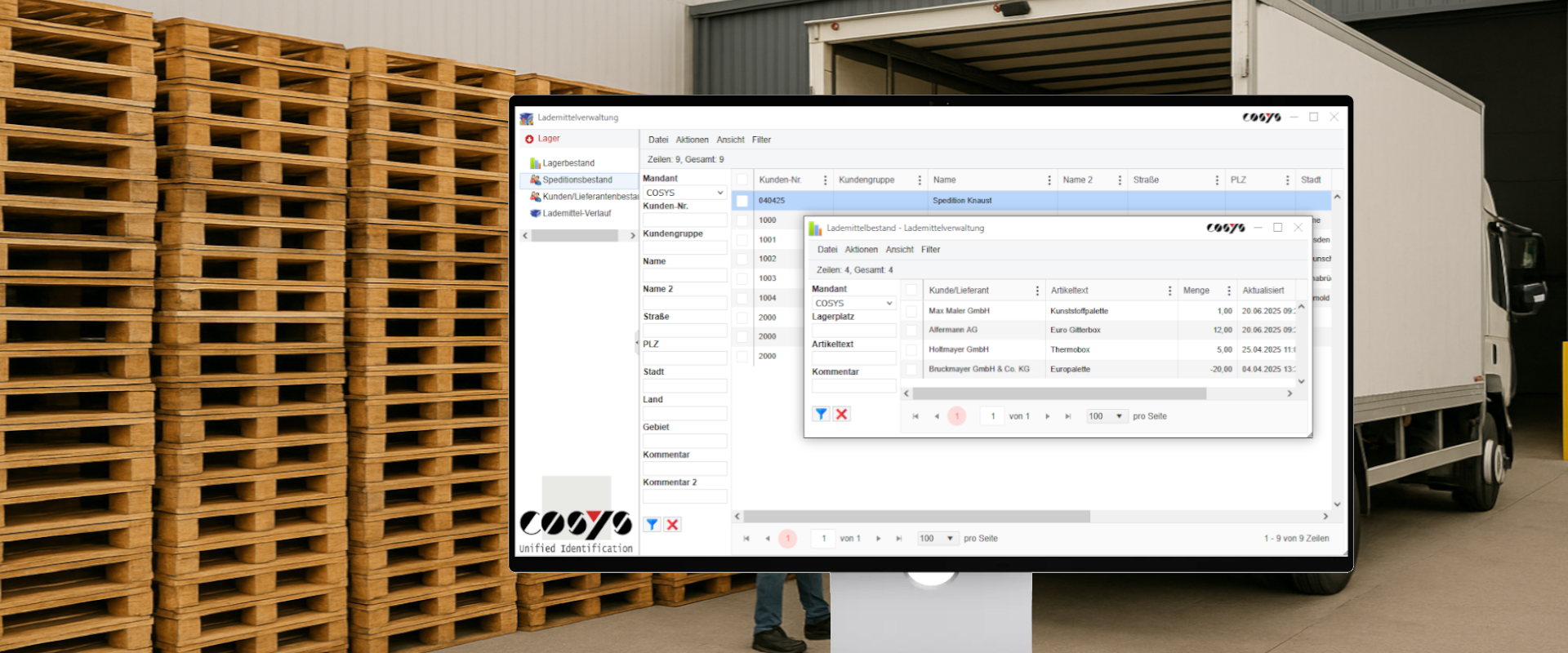Image resolution: width=1568 pixels, height=653 pixels.
Task: Toggle select-all checkbox in the main table header
Action: [742, 180]
